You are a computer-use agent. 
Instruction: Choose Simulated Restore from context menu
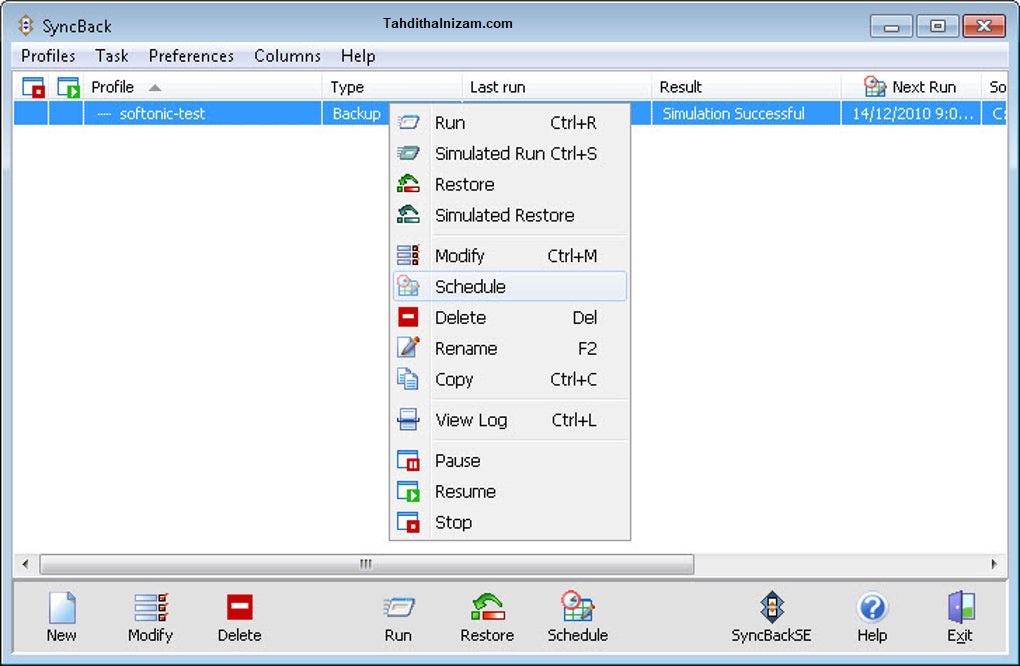tap(510, 215)
